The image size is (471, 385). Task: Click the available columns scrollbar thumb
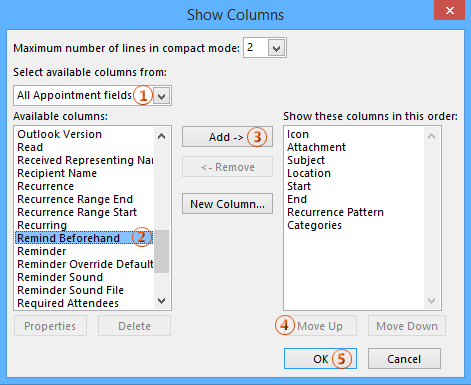[x=162, y=251]
